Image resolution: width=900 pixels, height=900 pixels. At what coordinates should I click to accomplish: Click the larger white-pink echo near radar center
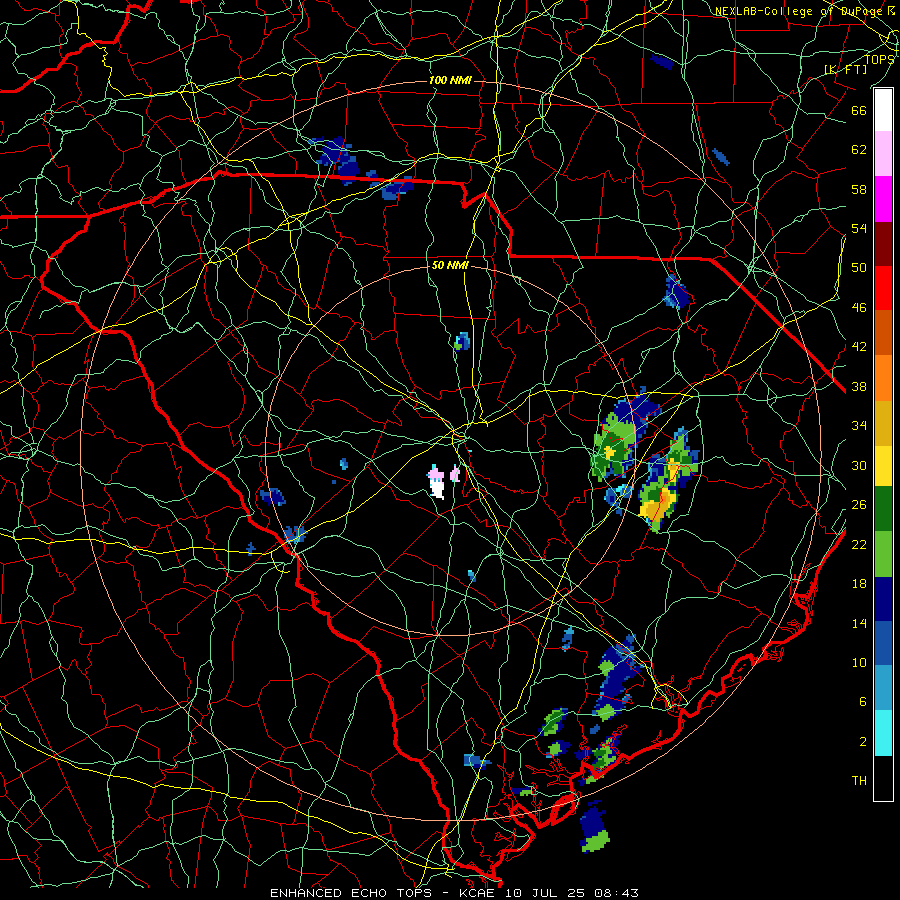point(437,481)
